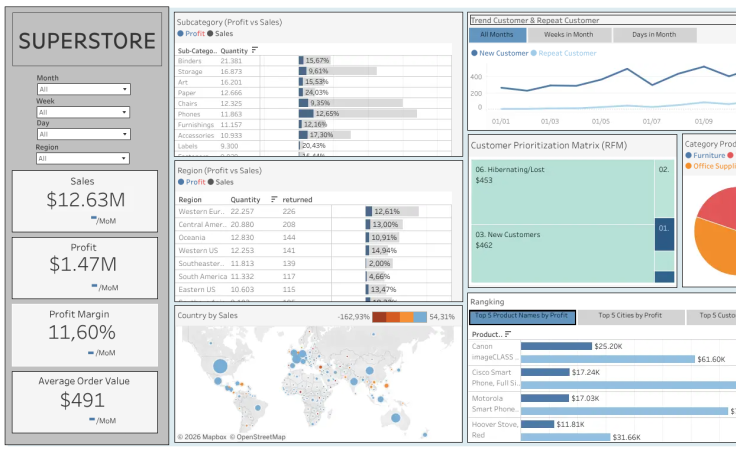Click the All Months button
The height and width of the screenshot is (454, 736).
click(x=497, y=35)
